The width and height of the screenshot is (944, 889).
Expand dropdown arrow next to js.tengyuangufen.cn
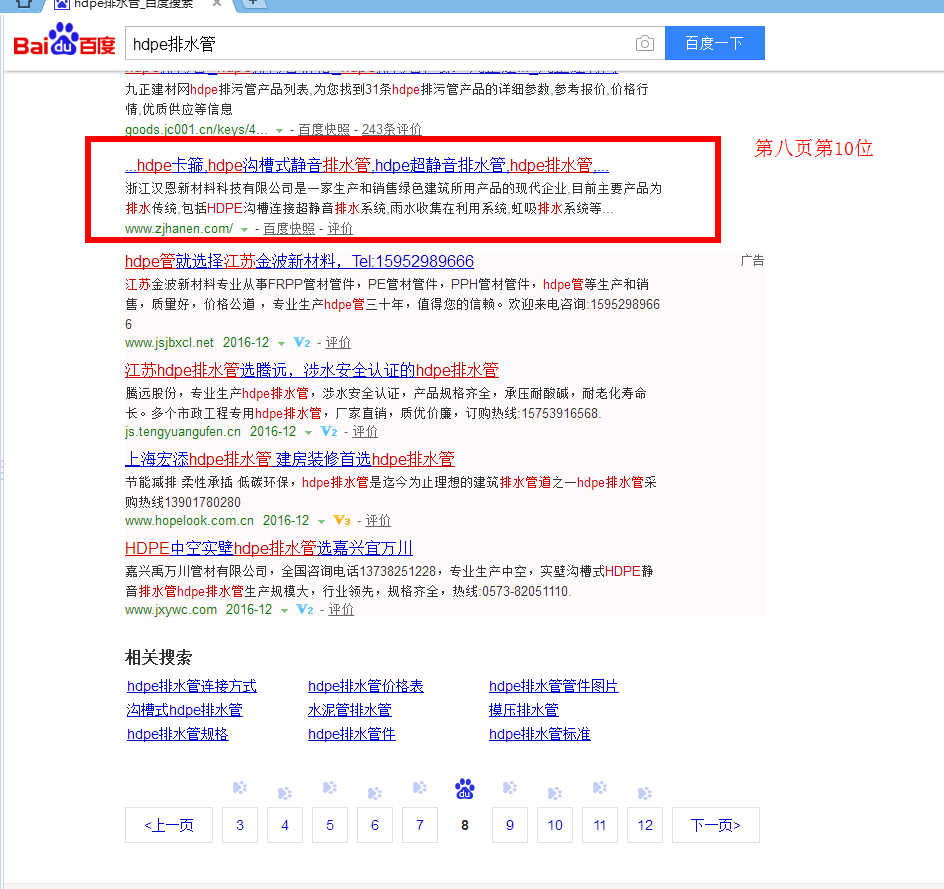308,432
